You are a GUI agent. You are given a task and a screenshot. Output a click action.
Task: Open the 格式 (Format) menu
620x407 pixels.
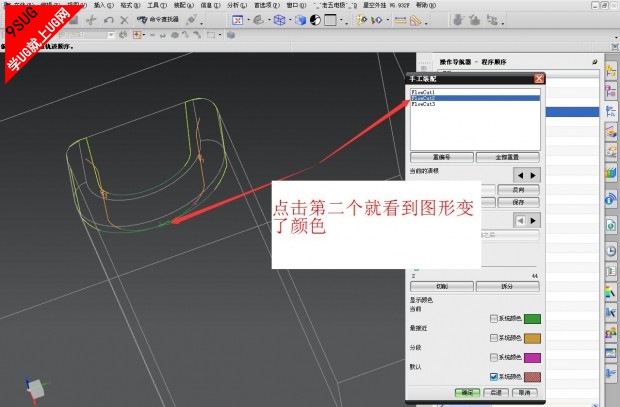coord(130,6)
